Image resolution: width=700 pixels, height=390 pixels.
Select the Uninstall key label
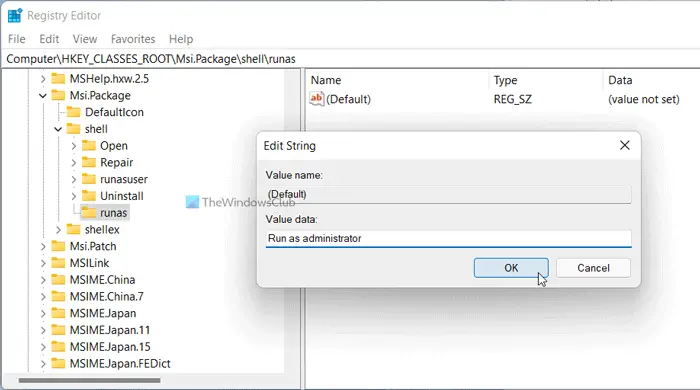[x=122, y=196]
